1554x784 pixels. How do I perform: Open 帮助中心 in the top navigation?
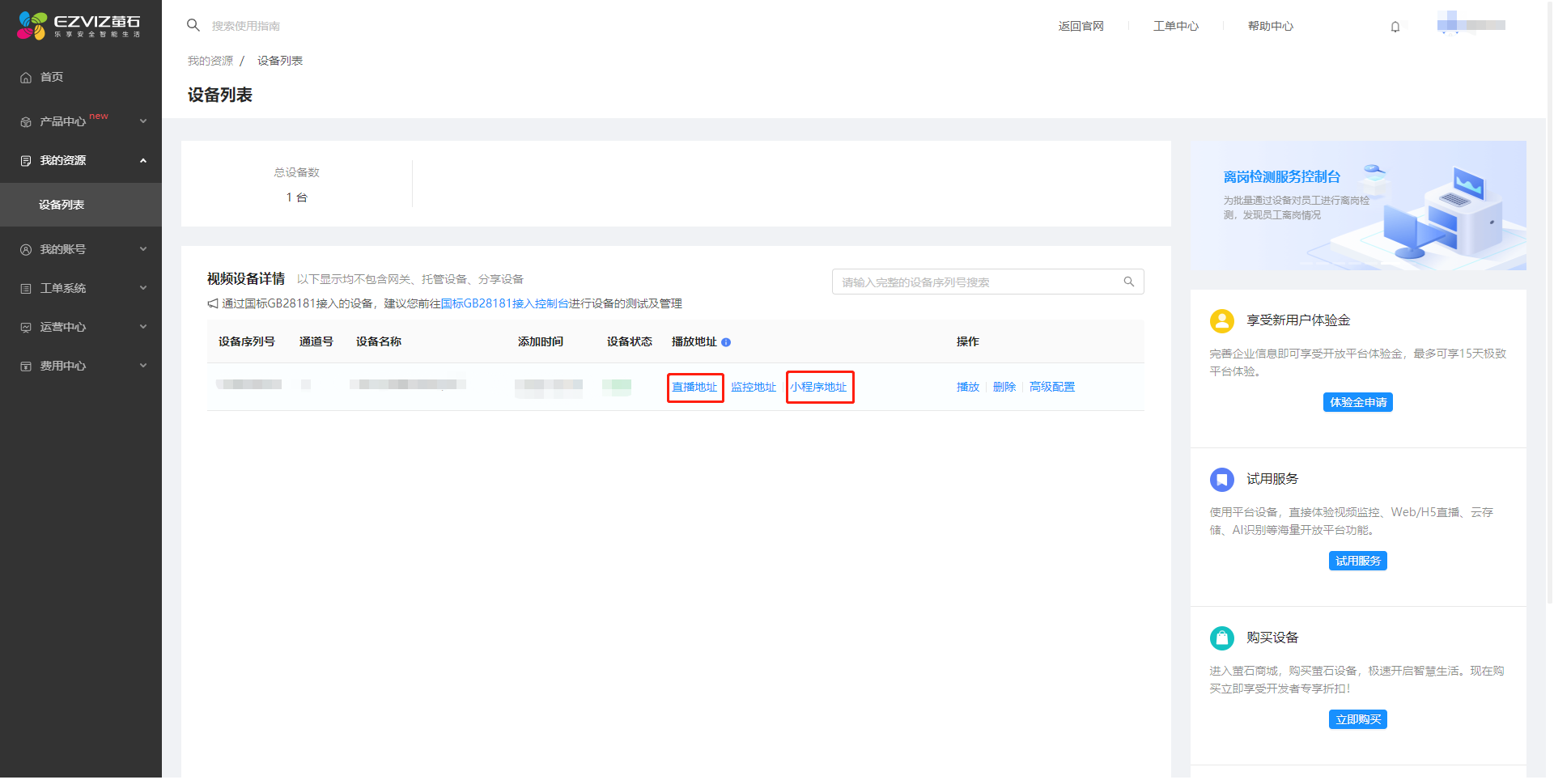[x=1270, y=26]
